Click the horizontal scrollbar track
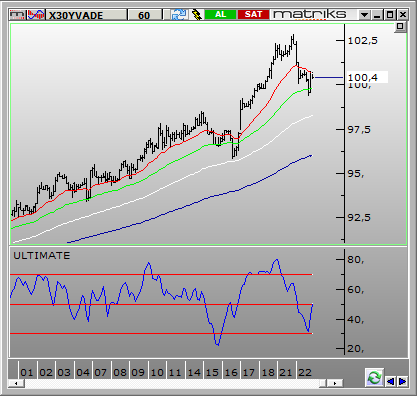Screen dimensions: 417x396 pos(173,383)
